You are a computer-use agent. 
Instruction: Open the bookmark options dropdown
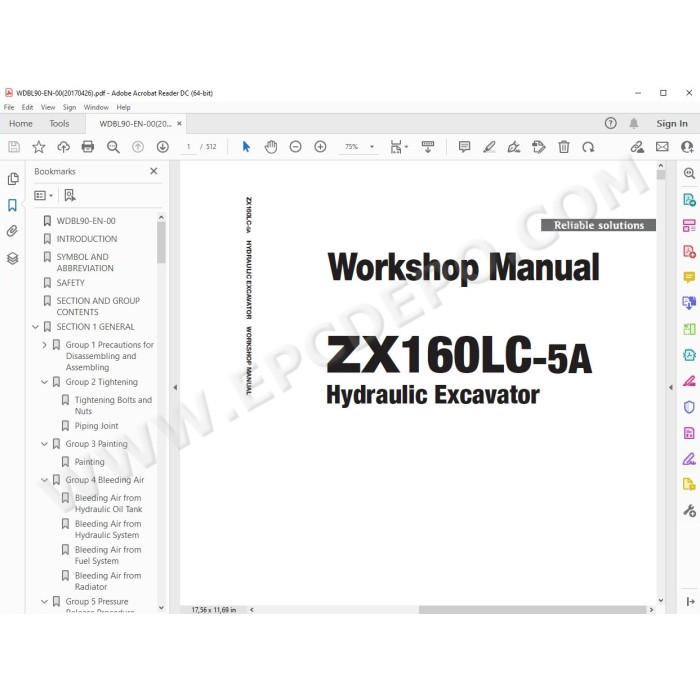43,196
